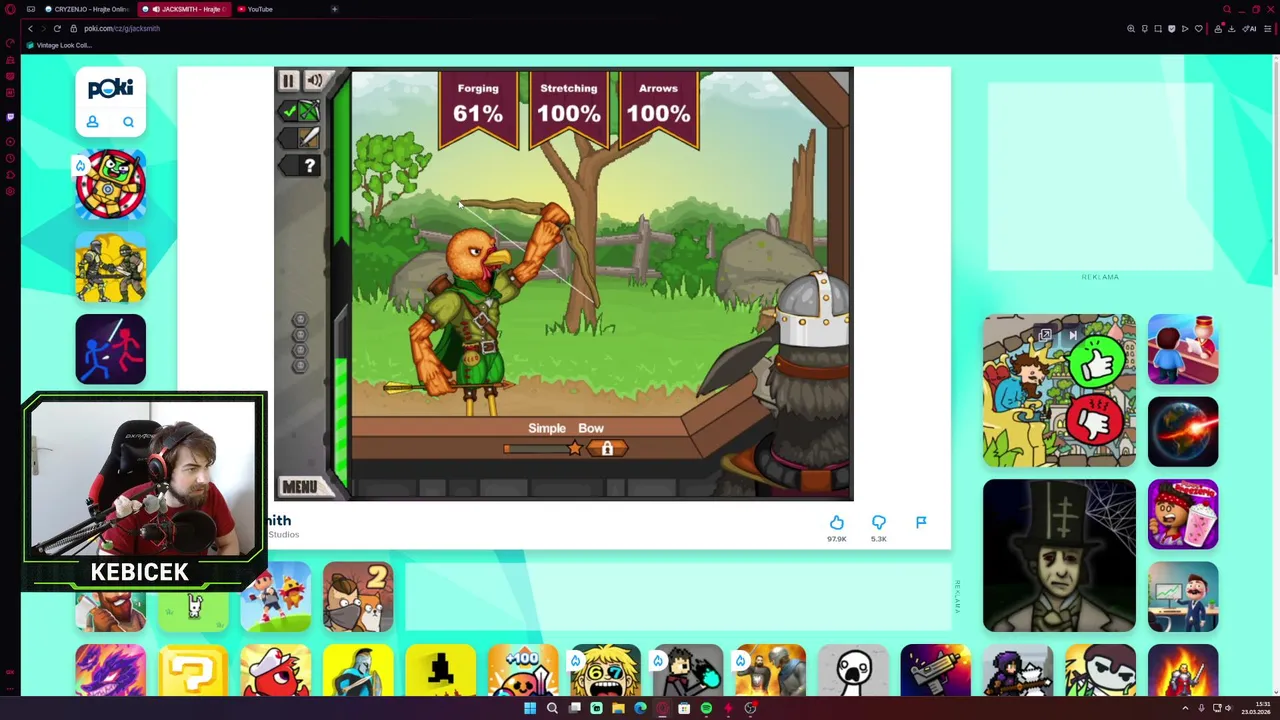Open the thumbs up and down game thumbnail
Viewport: 1280px width, 720px height.
click(x=1059, y=390)
